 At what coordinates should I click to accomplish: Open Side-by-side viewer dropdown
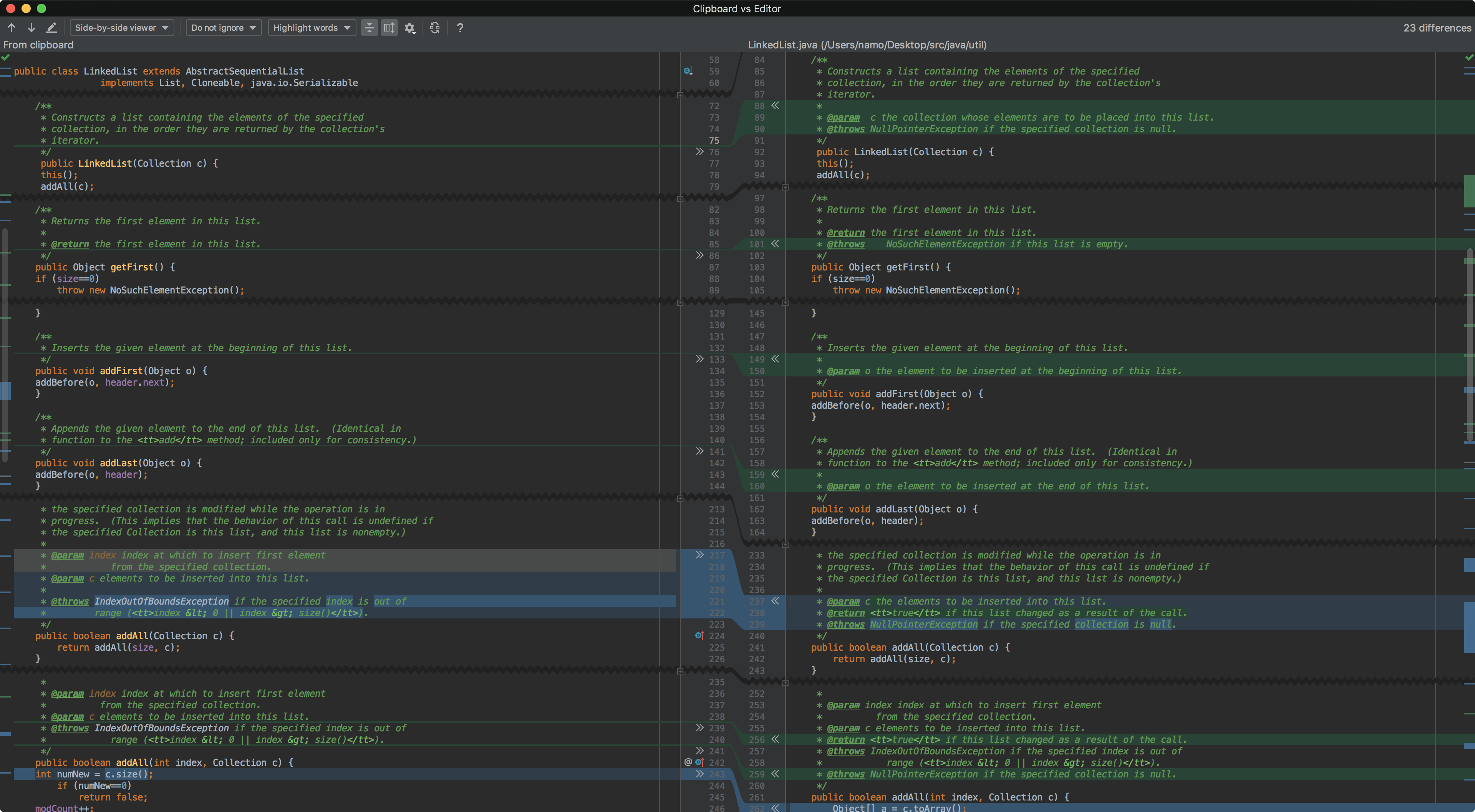click(121, 28)
